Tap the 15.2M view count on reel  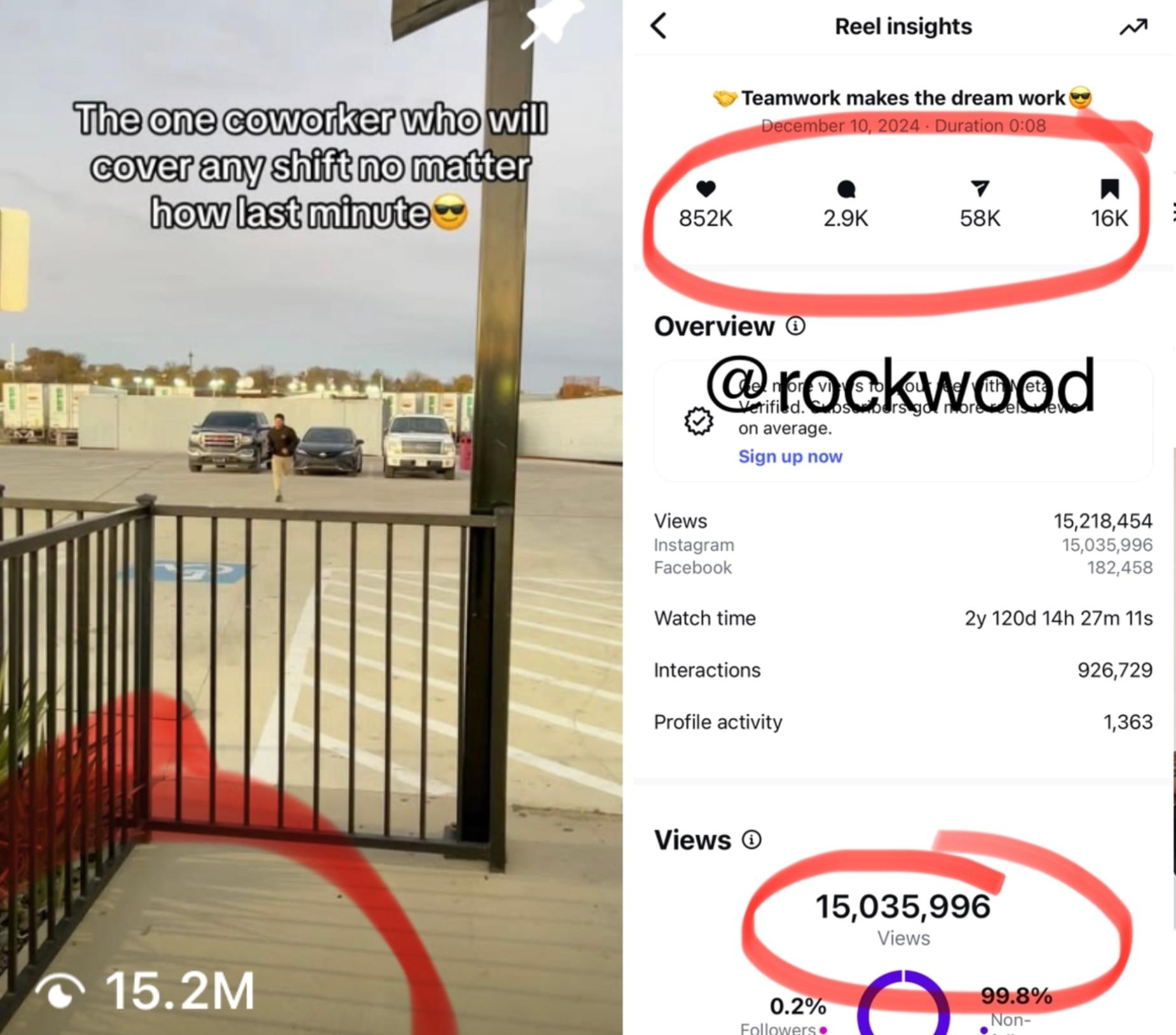coord(180,991)
